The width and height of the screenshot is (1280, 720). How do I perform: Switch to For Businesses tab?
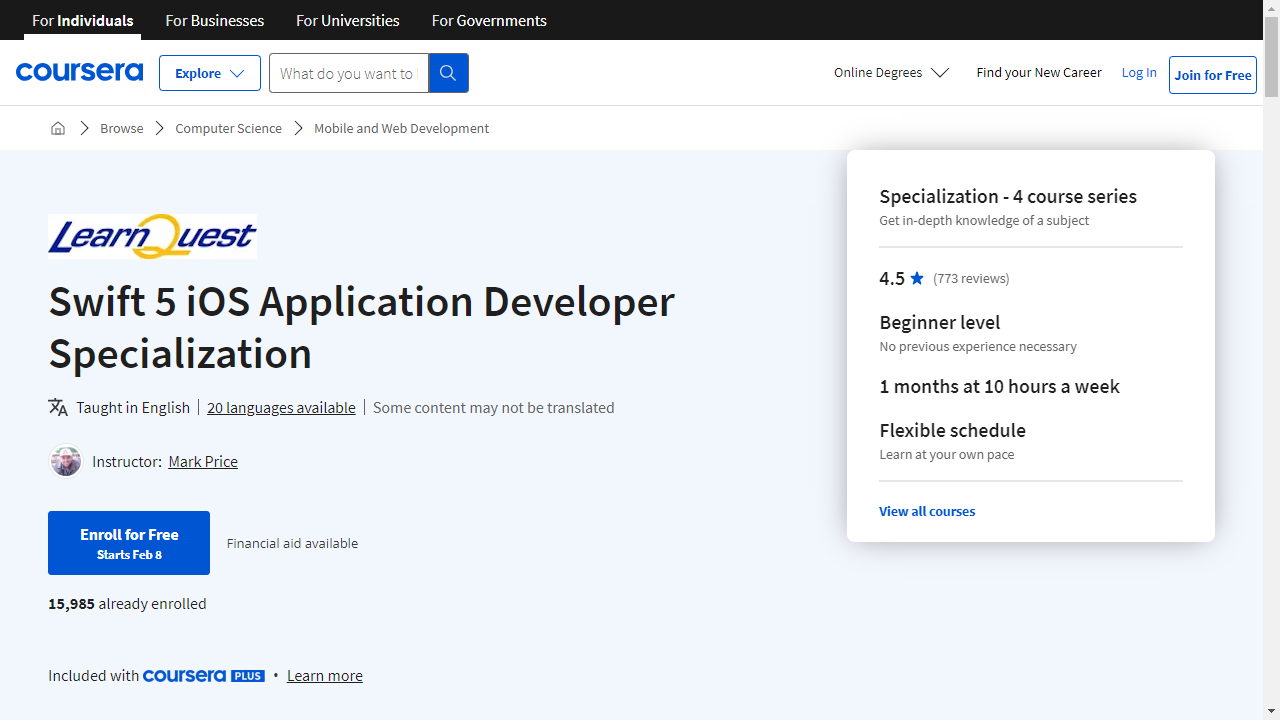215,20
